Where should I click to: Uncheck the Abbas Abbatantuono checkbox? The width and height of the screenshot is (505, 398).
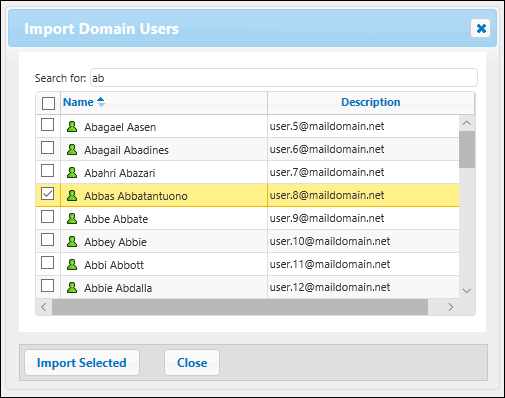point(47,194)
